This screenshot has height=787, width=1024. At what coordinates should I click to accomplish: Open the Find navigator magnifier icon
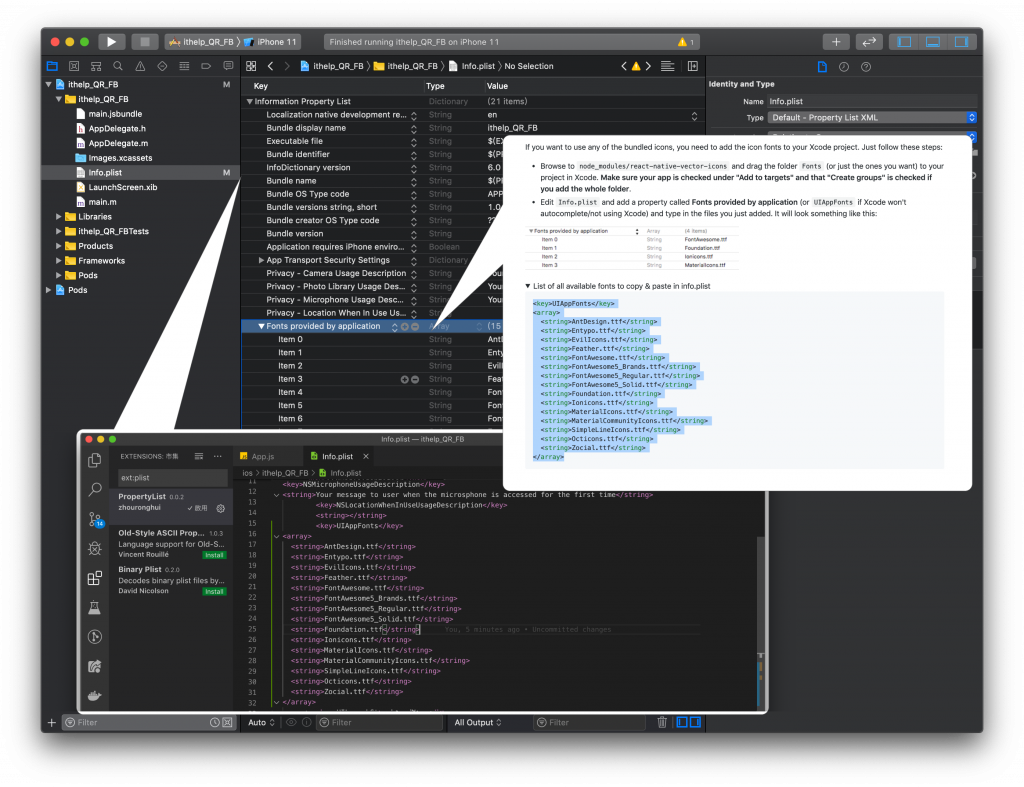(x=118, y=66)
